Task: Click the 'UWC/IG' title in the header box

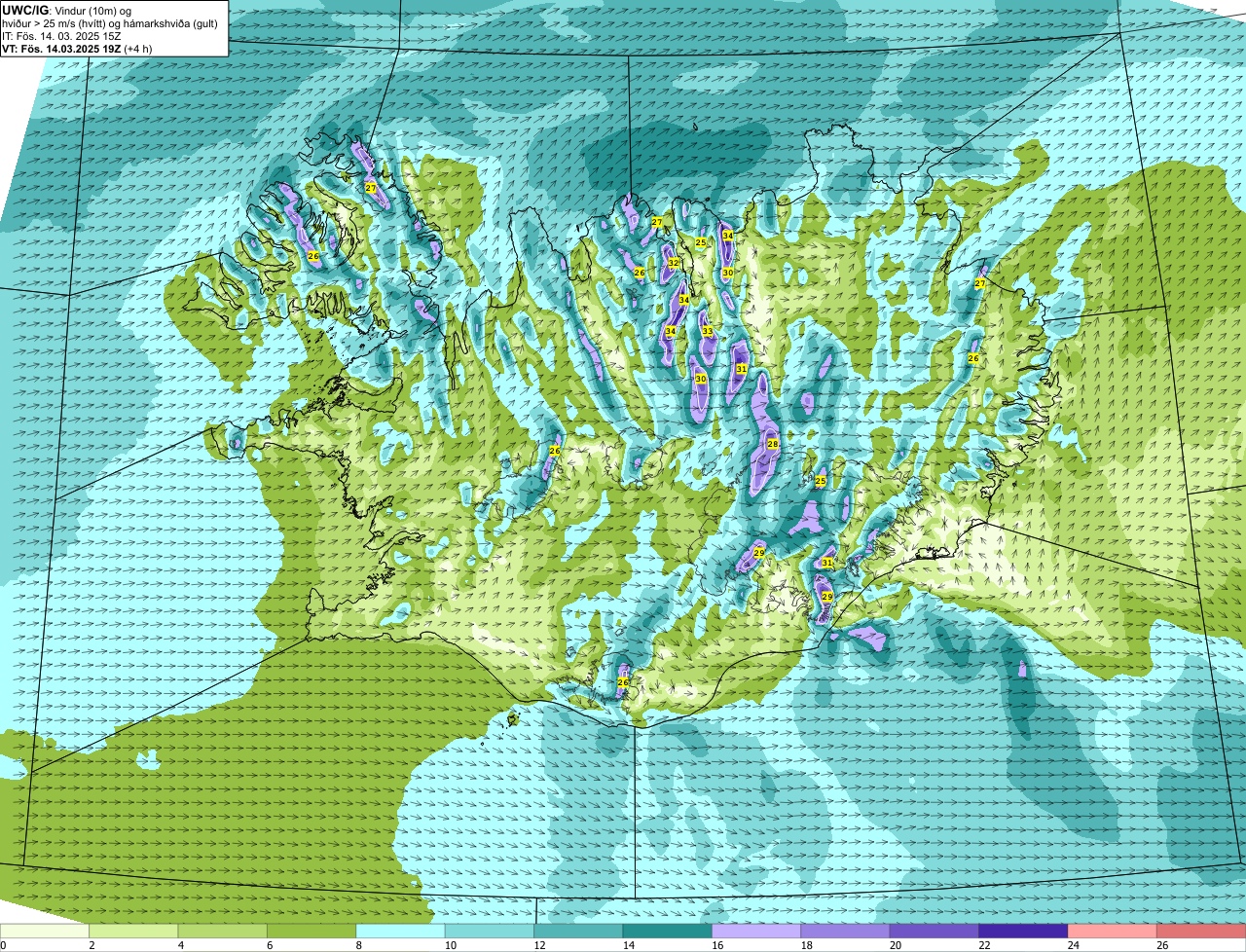Action: tap(24, 10)
